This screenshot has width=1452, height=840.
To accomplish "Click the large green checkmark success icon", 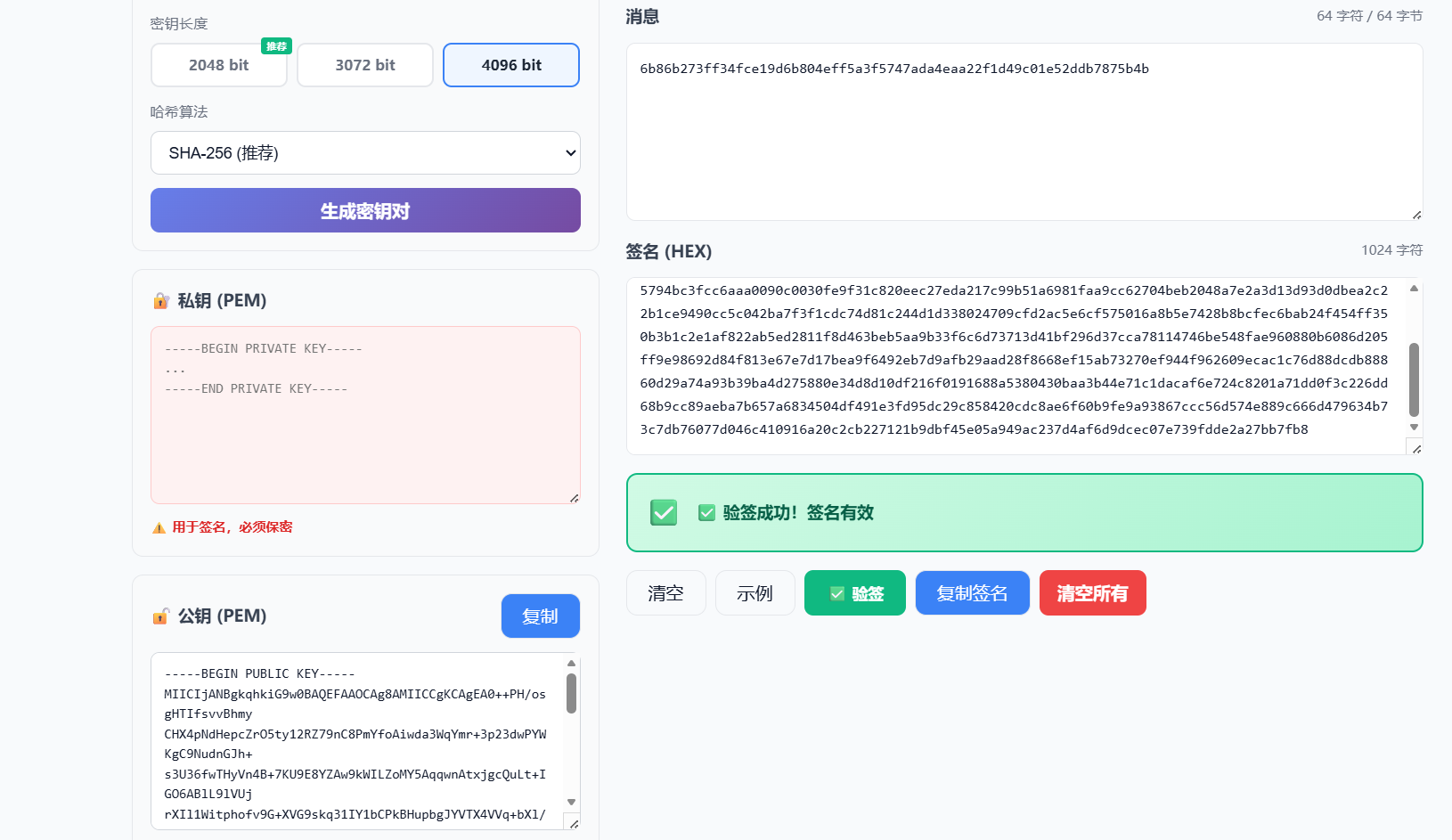I will (x=664, y=512).
